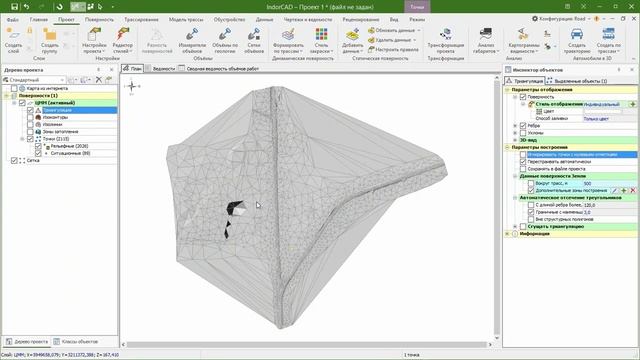Toggle Рёбра checkbox in inspector
Screen dimensions: 640x360
point(523,126)
